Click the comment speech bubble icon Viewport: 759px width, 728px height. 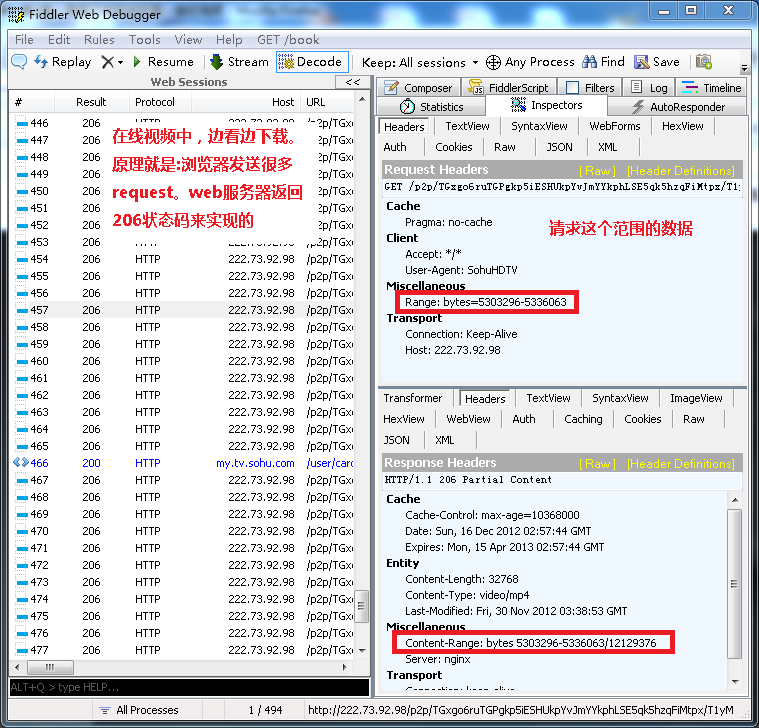coord(19,62)
